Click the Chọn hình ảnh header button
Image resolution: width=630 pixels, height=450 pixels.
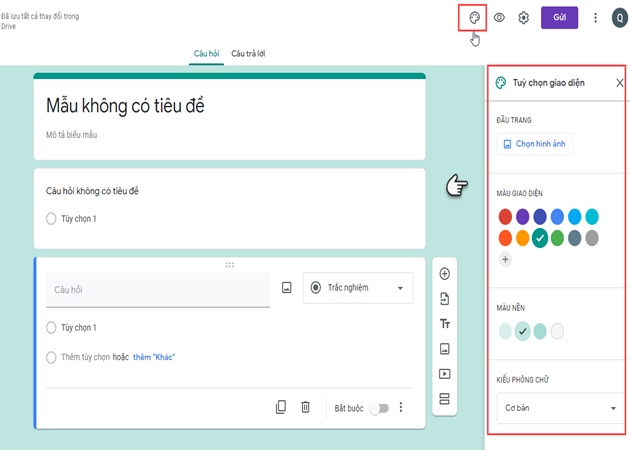(x=535, y=144)
